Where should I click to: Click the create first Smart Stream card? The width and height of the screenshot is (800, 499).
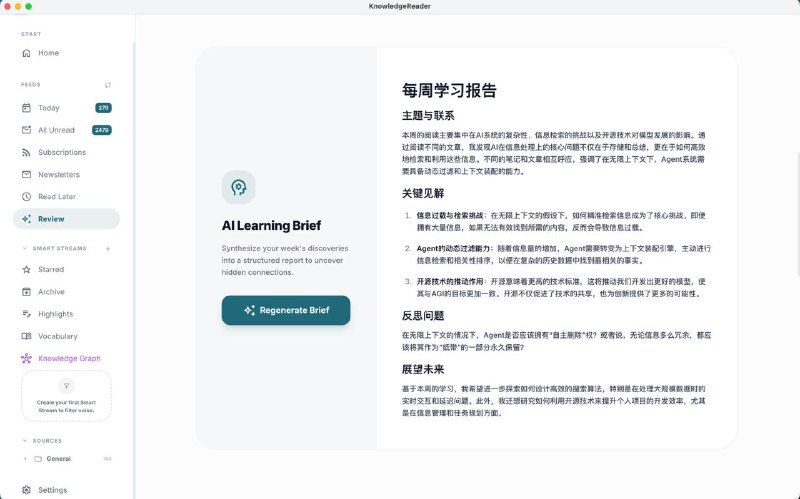coord(66,395)
